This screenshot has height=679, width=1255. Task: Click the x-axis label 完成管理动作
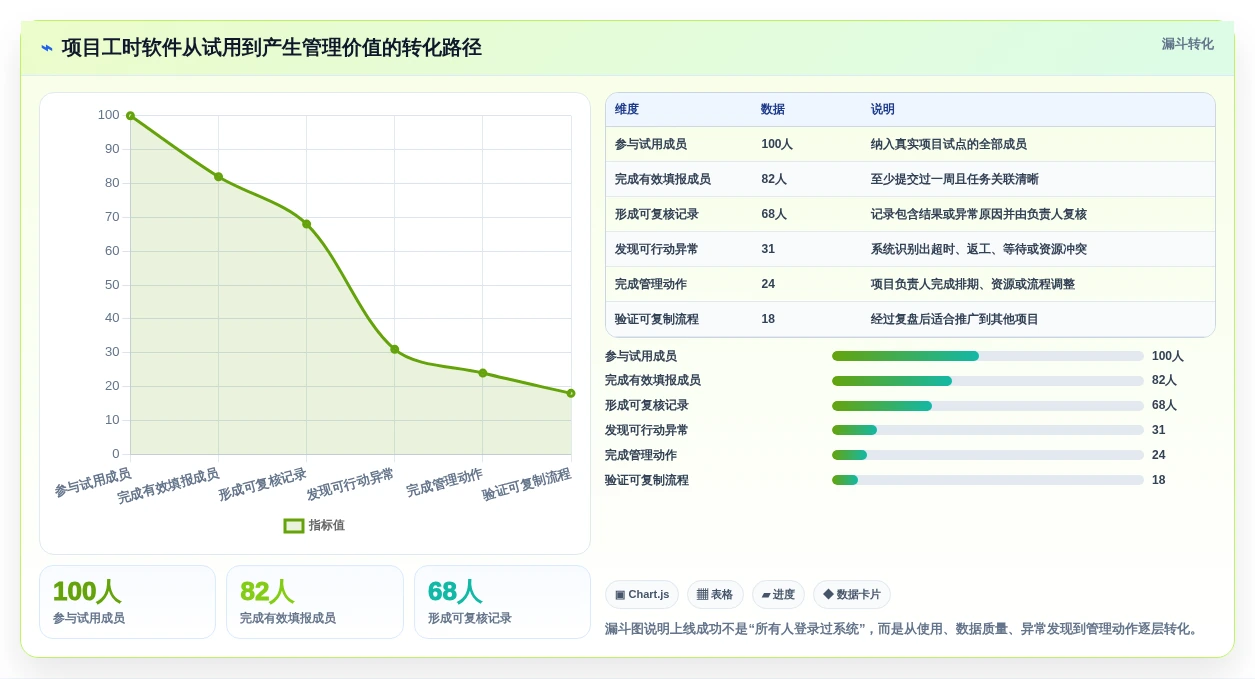click(445, 482)
